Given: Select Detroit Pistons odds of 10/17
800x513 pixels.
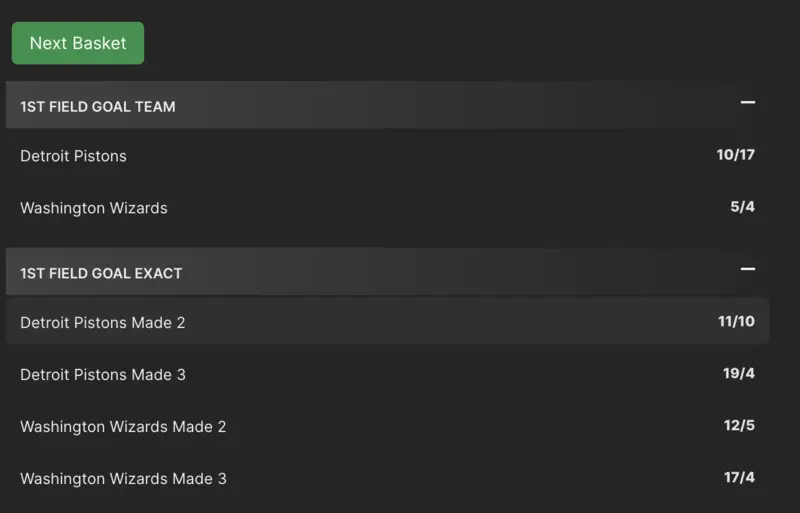Looking at the screenshot, I should click(x=735, y=155).
